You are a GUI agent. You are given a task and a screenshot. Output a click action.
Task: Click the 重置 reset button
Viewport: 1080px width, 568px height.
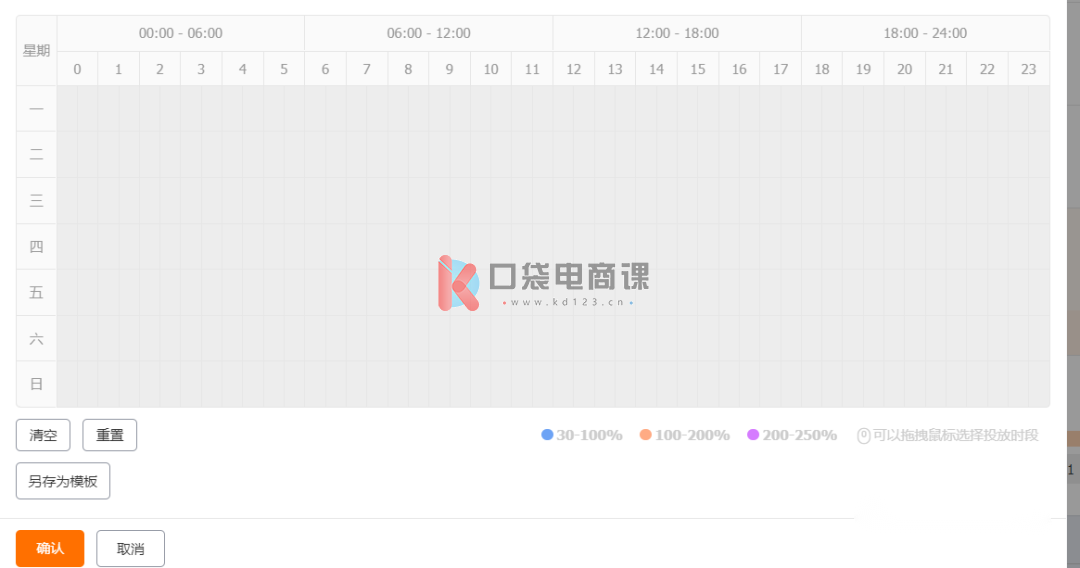point(110,435)
